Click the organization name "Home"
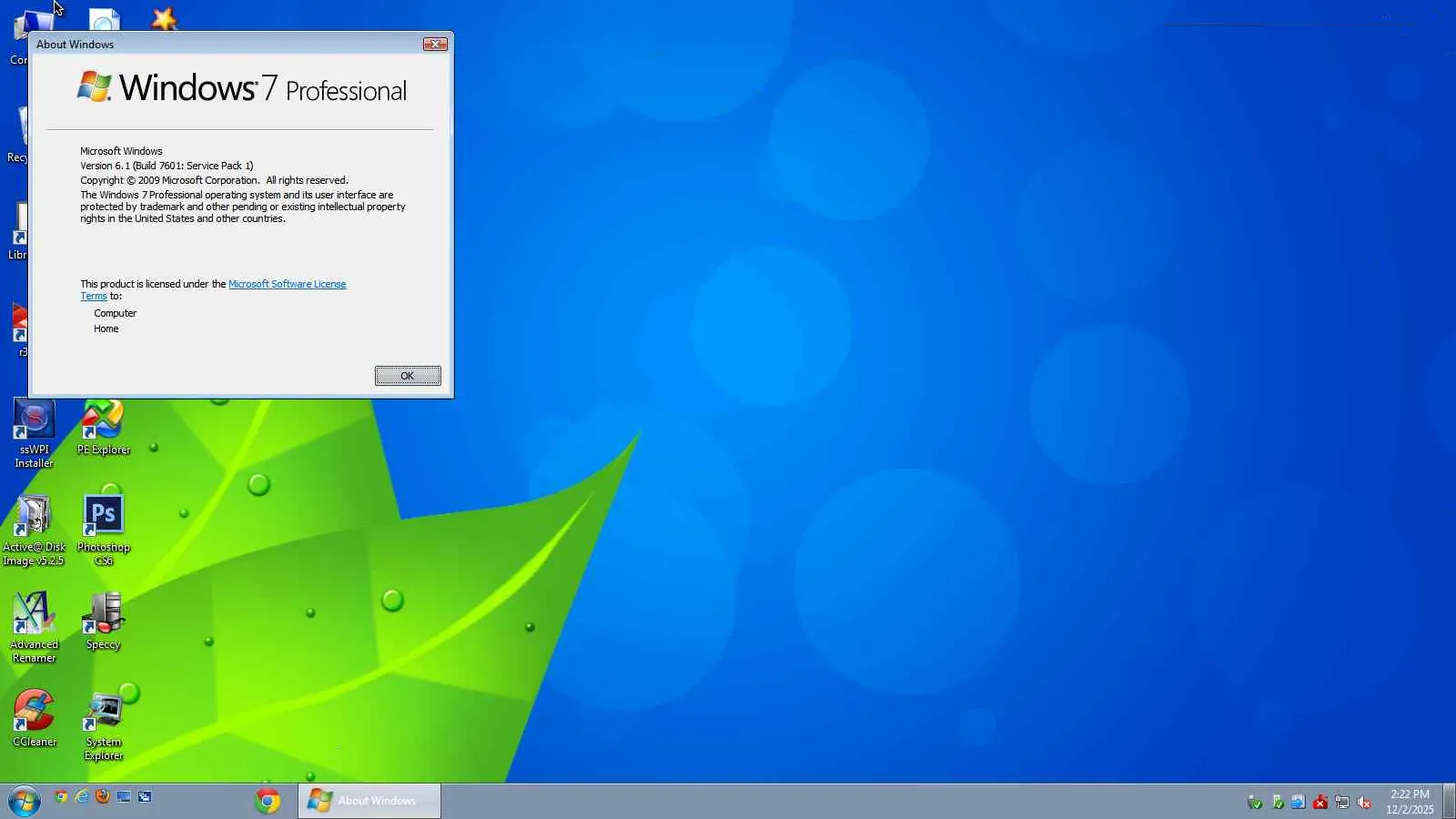 click(x=106, y=329)
